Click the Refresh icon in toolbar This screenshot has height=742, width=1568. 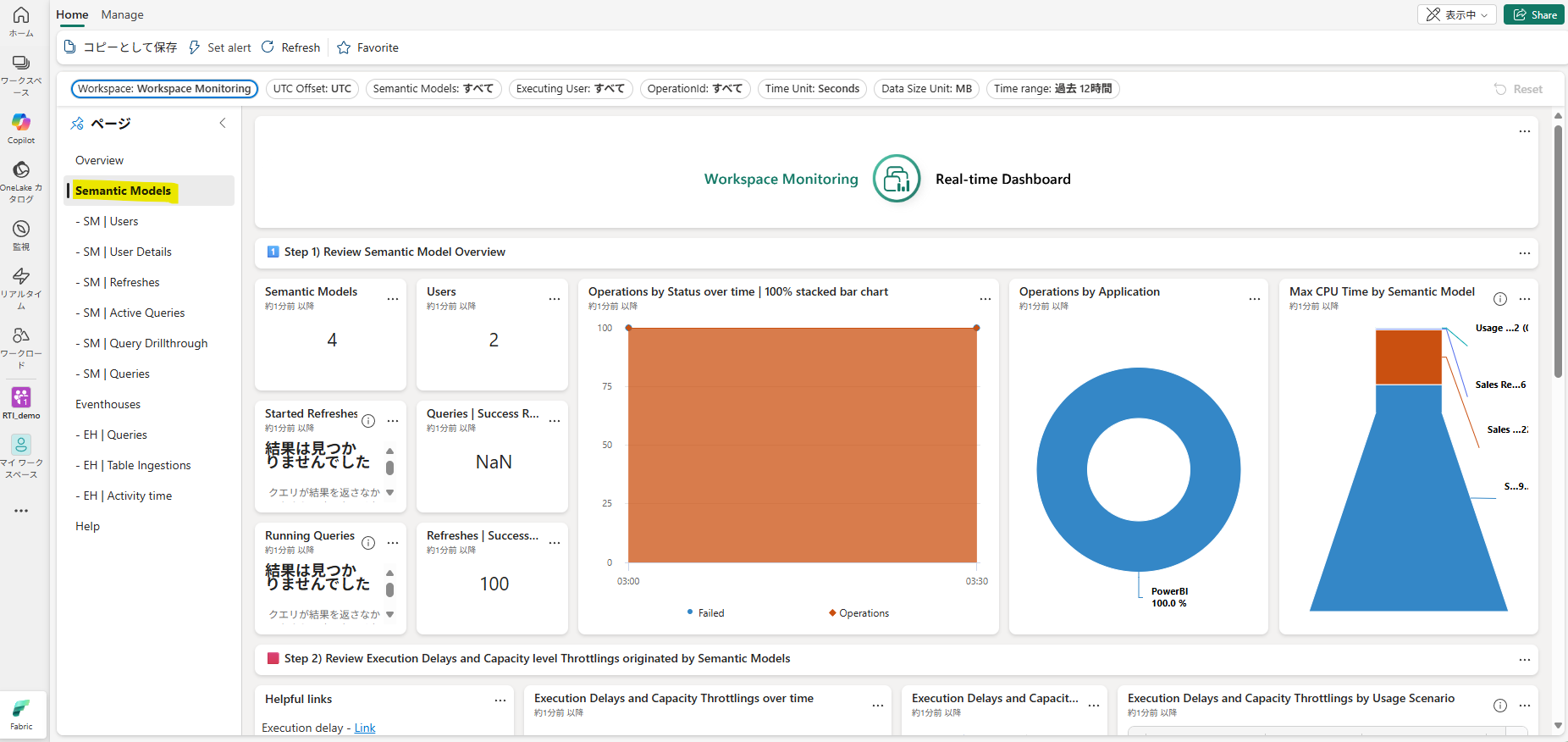tap(268, 47)
